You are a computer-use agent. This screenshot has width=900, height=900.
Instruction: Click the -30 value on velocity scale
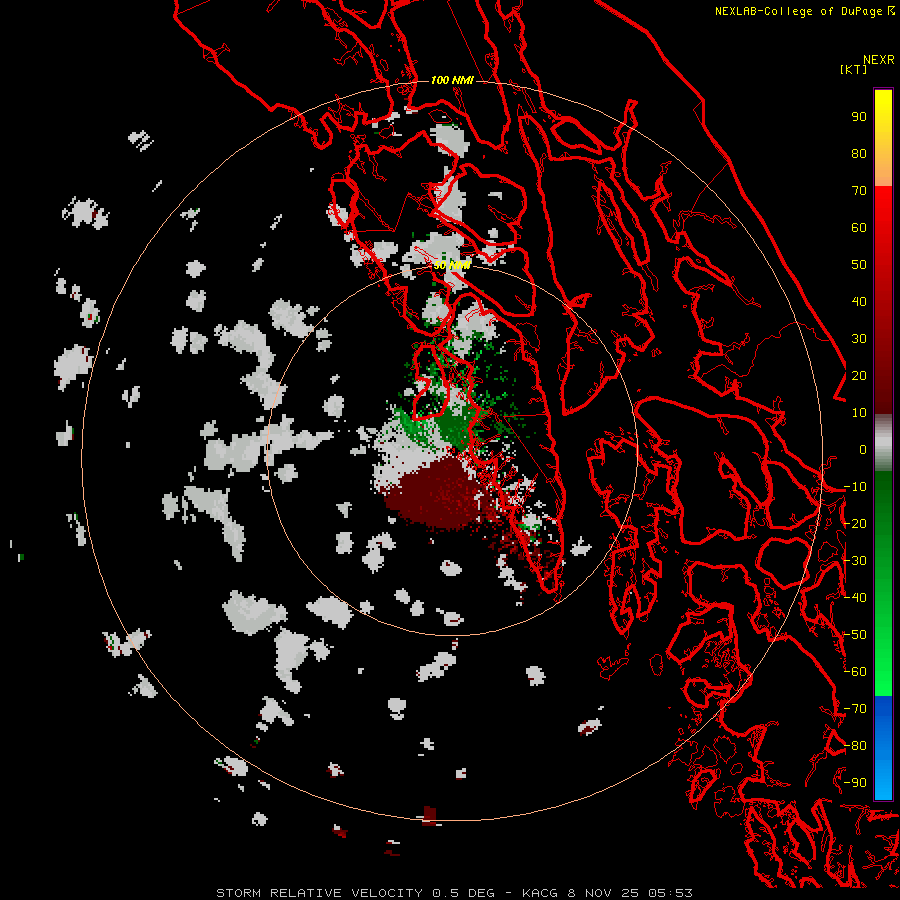855,561
